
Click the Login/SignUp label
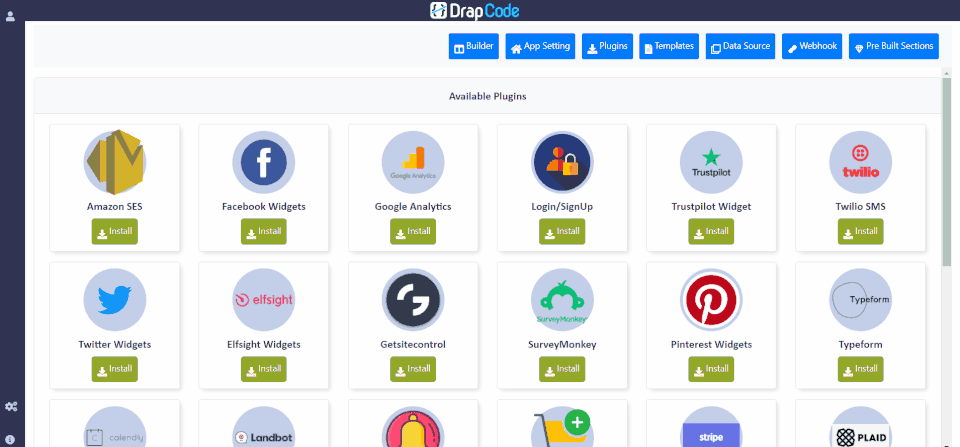tap(562, 206)
